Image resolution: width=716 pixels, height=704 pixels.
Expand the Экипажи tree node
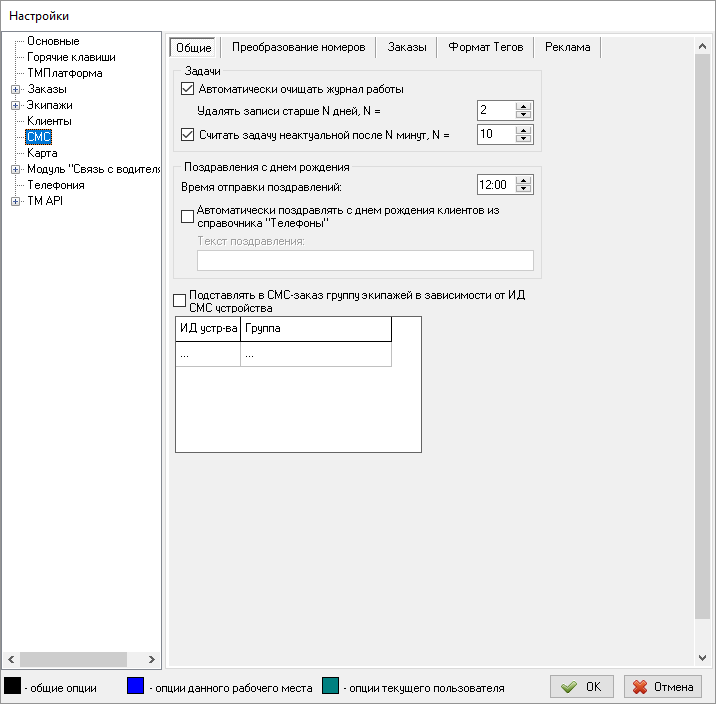pyautogui.click(x=15, y=105)
